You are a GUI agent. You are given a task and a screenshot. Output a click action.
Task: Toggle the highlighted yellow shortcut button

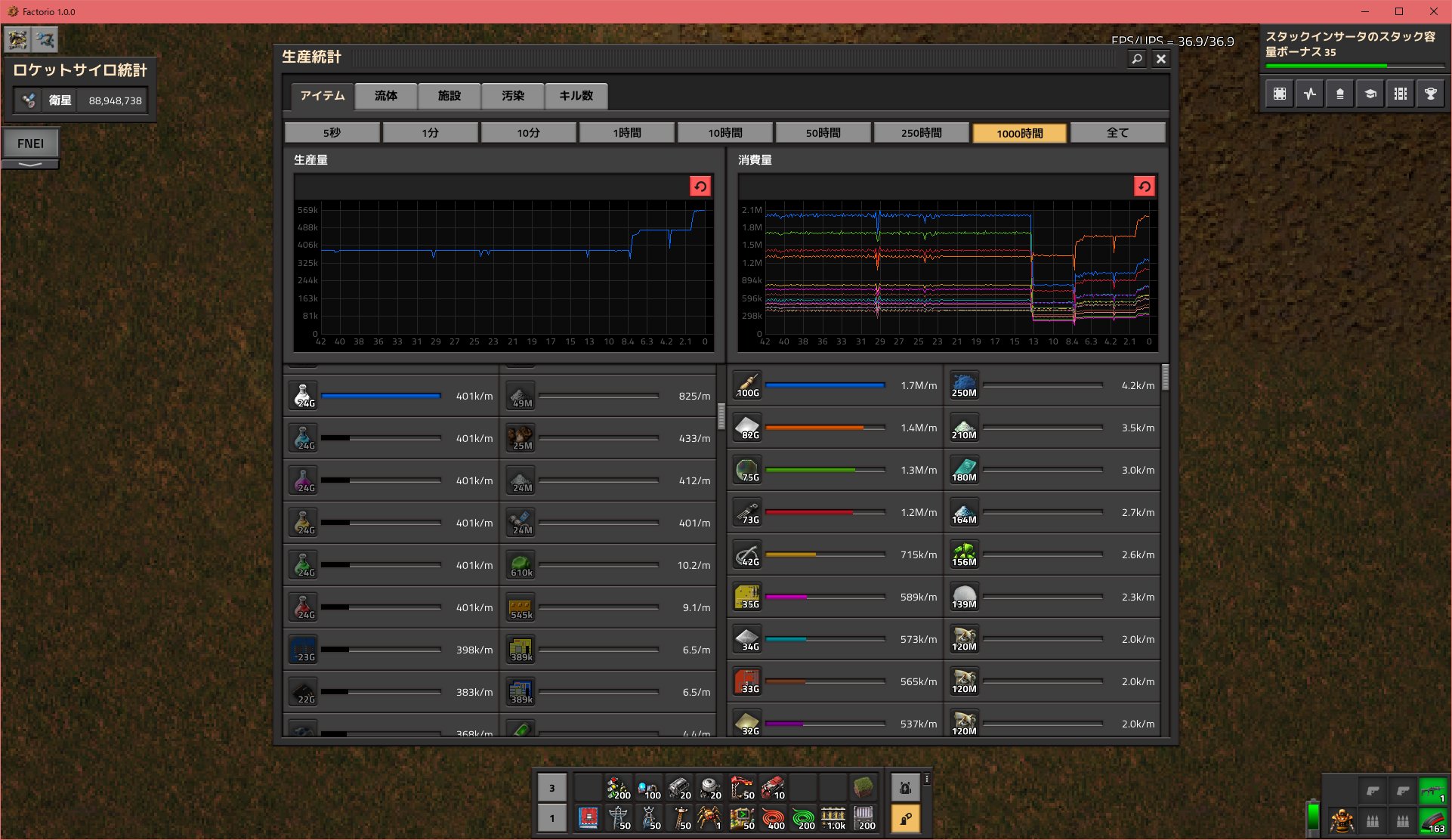tap(906, 819)
